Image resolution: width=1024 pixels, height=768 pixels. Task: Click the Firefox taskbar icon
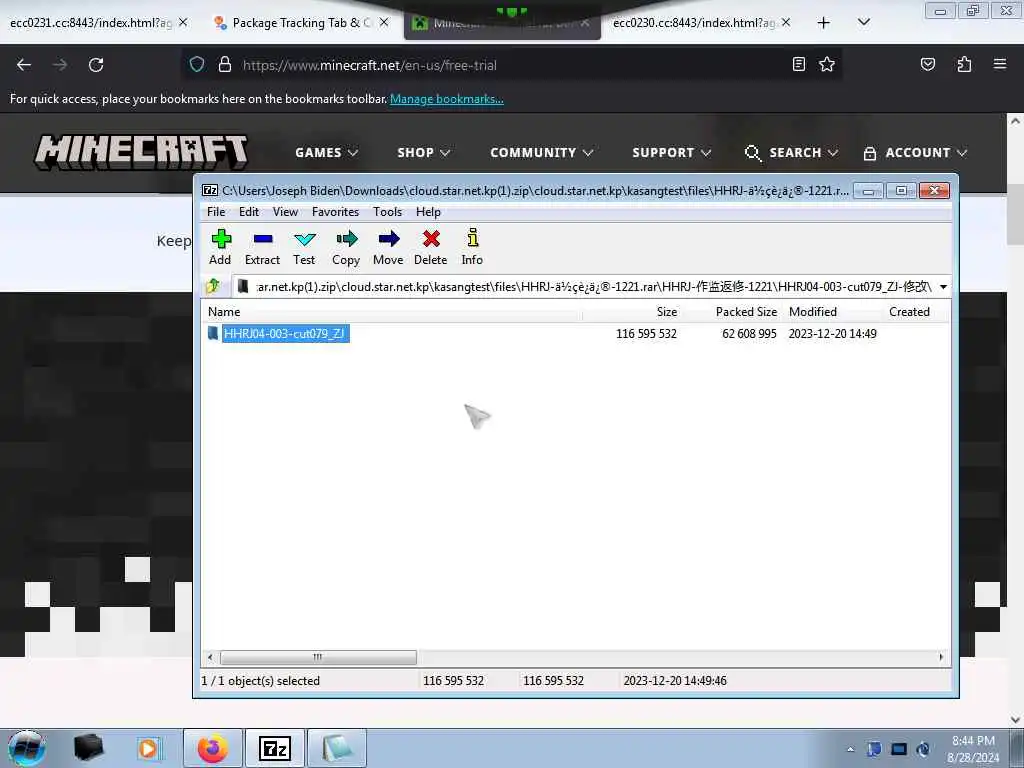coord(212,748)
